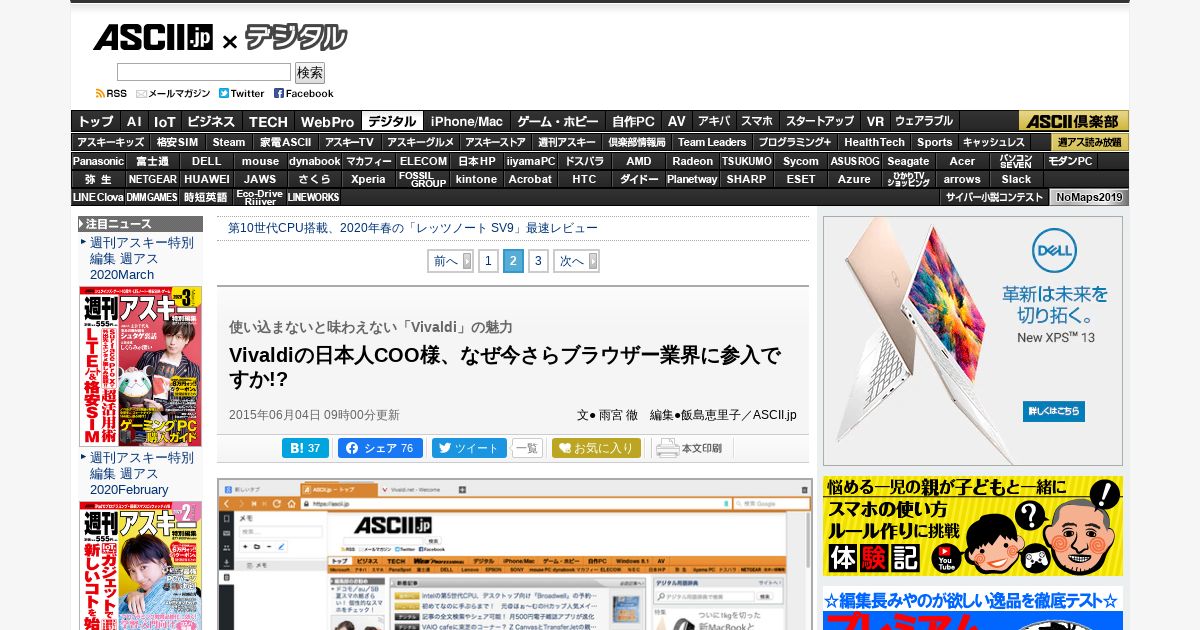Image resolution: width=1200 pixels, height=630 pixels.
Task: Jump to article page 1
Action: [488, 261]
